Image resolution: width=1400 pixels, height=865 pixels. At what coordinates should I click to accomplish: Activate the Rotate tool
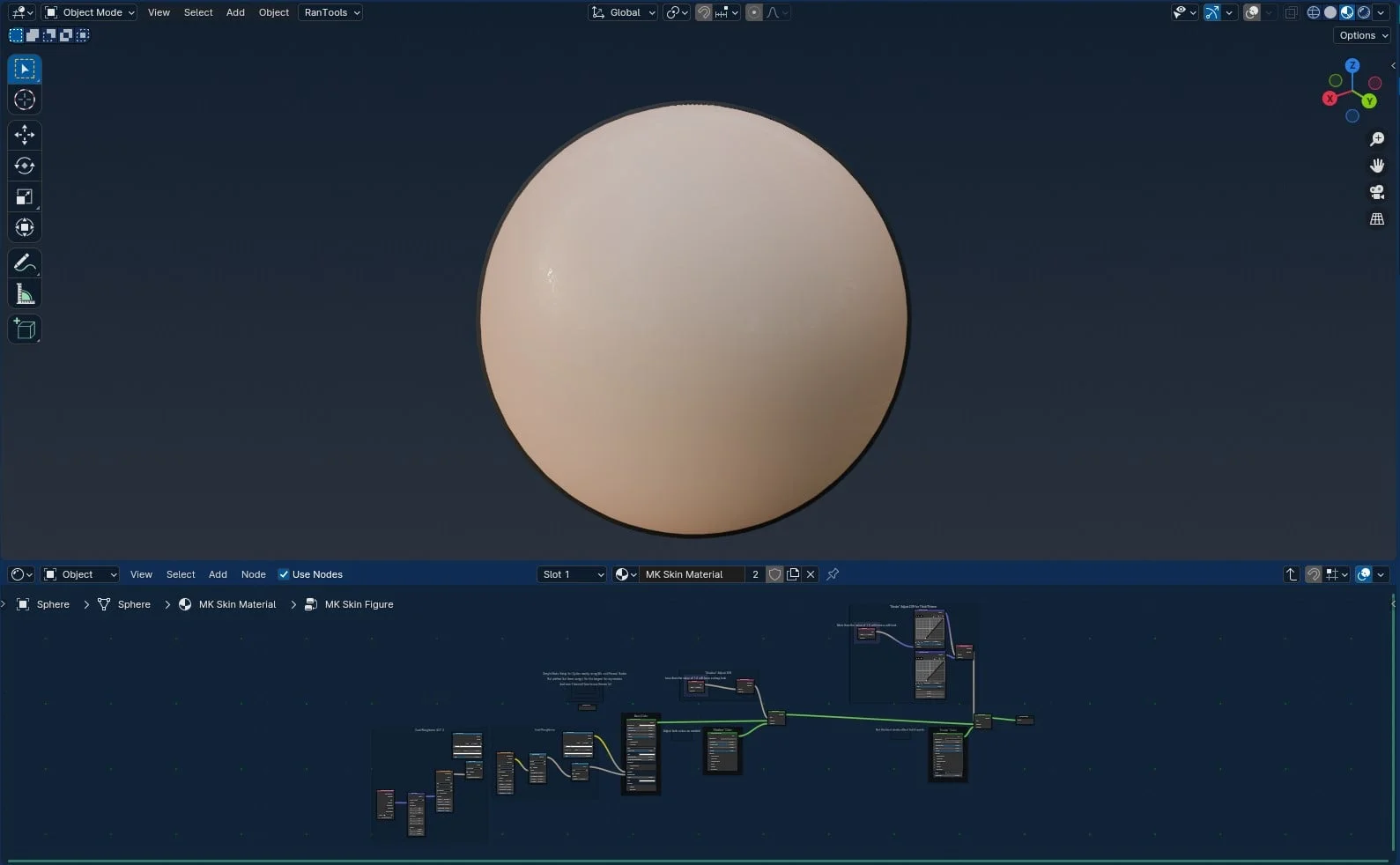[25, 166]
